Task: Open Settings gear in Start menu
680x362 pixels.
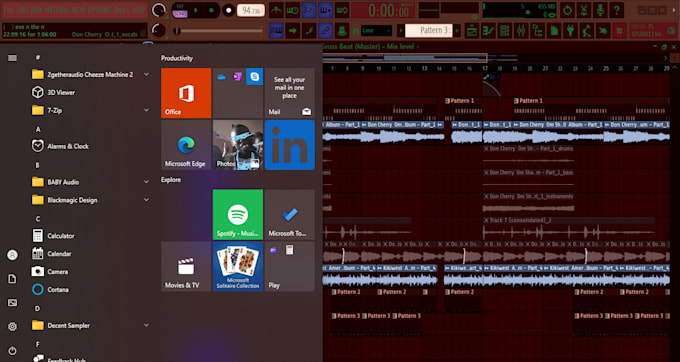Action: [12, 326]
